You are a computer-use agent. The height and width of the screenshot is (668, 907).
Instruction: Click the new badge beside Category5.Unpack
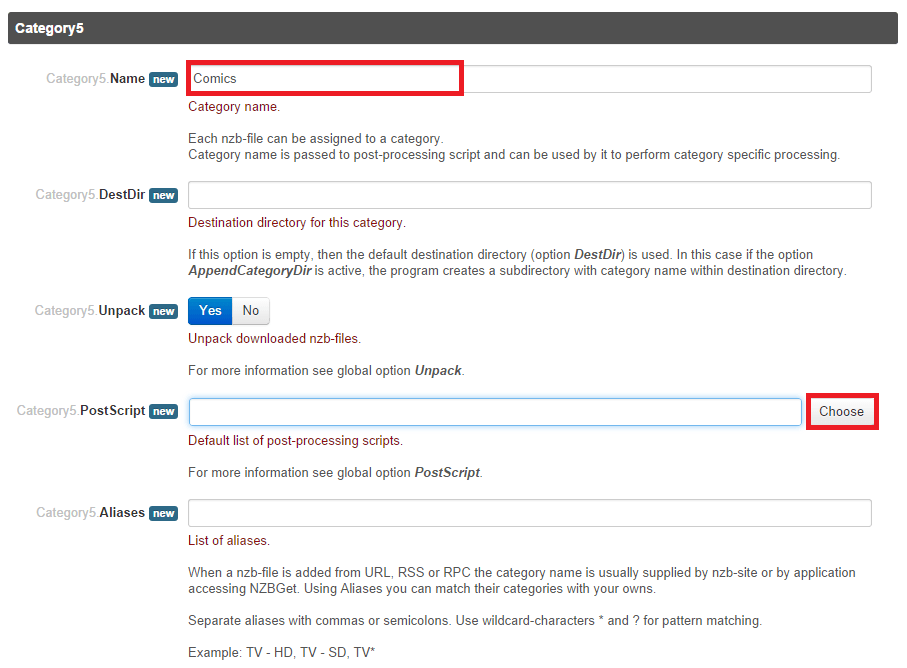click(x=164, y=312)
